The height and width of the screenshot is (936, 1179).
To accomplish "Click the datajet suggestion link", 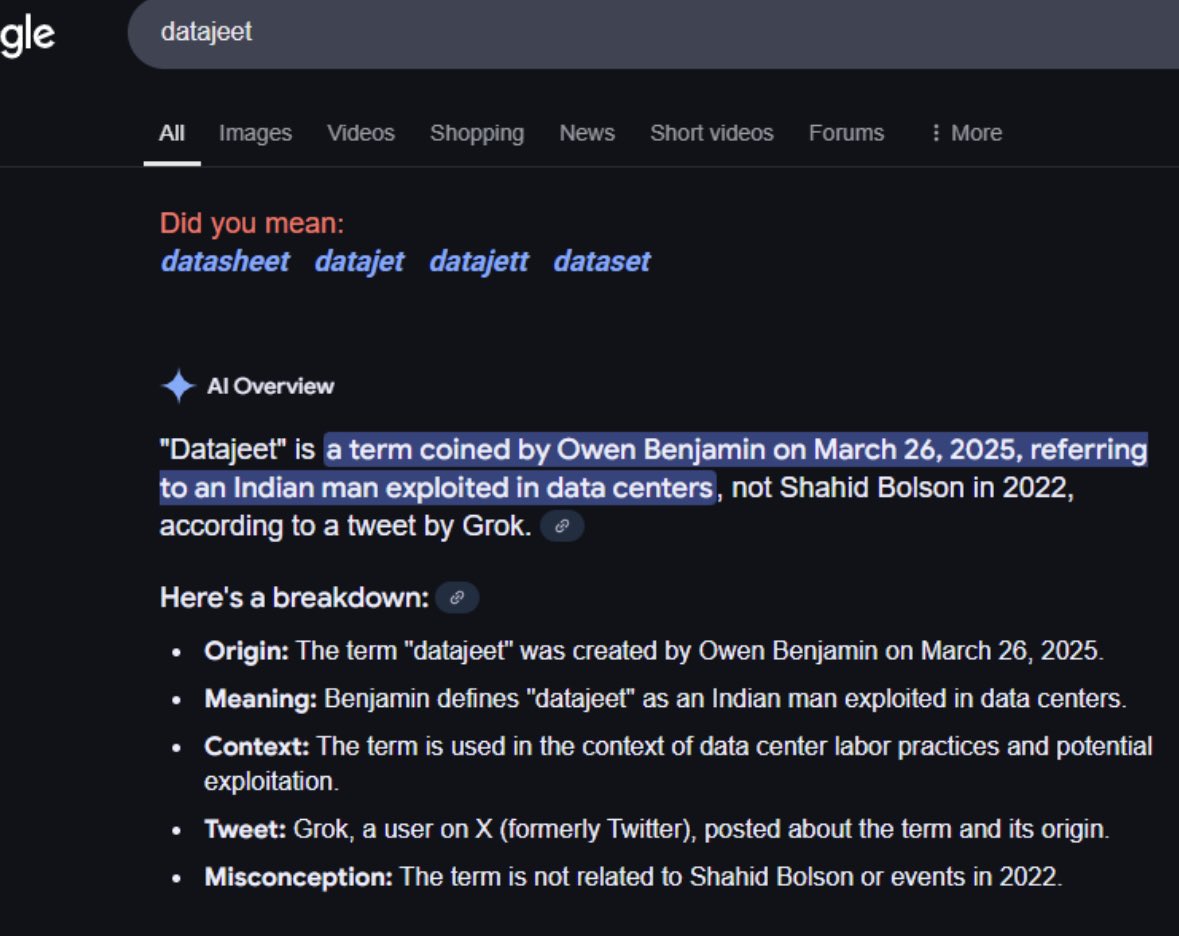I will [359, 262].
